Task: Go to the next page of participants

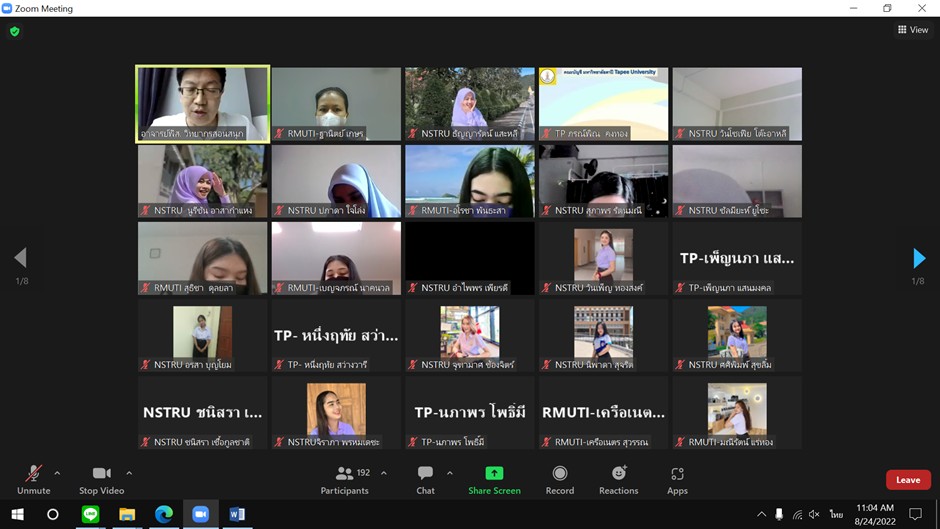Action: click(918, 259)
